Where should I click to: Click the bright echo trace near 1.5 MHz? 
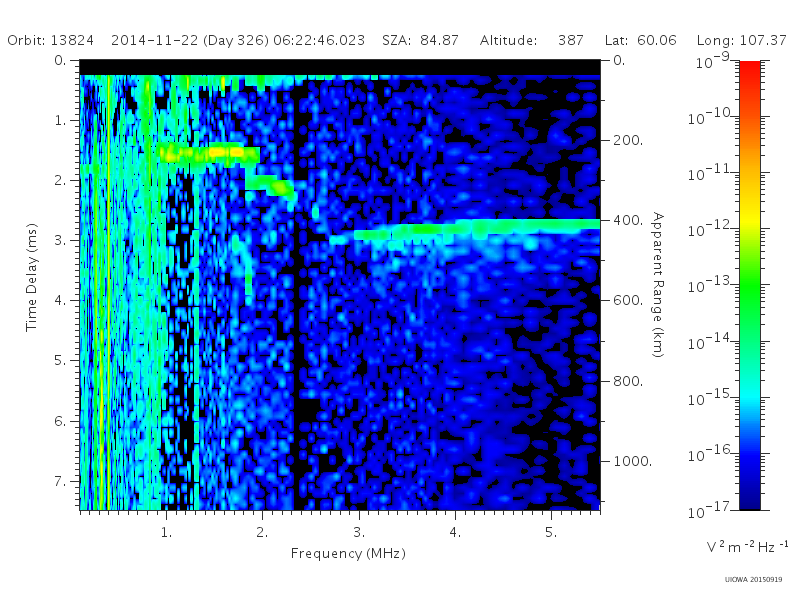coord(208,153)
